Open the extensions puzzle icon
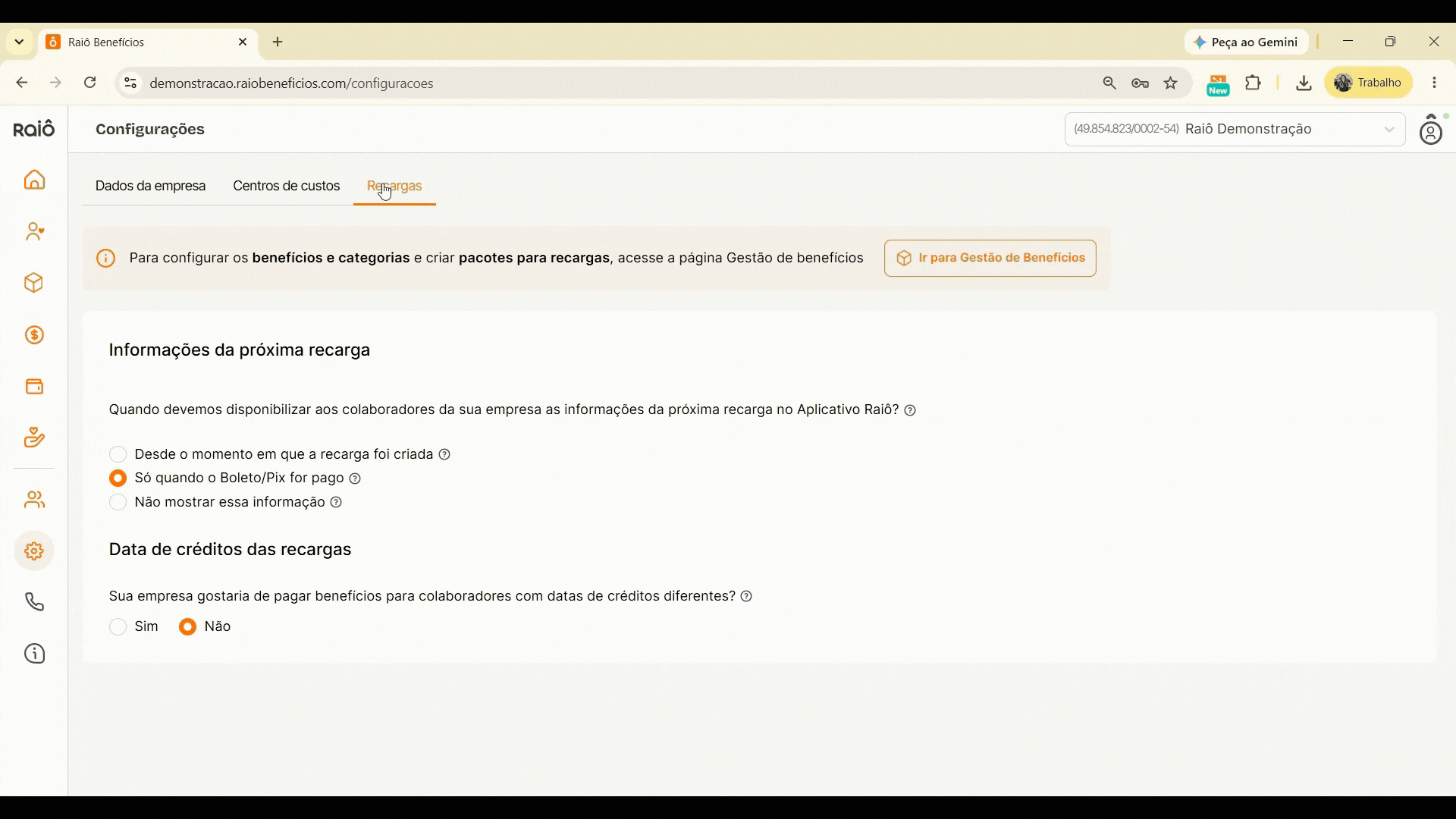 point(1254,83)
